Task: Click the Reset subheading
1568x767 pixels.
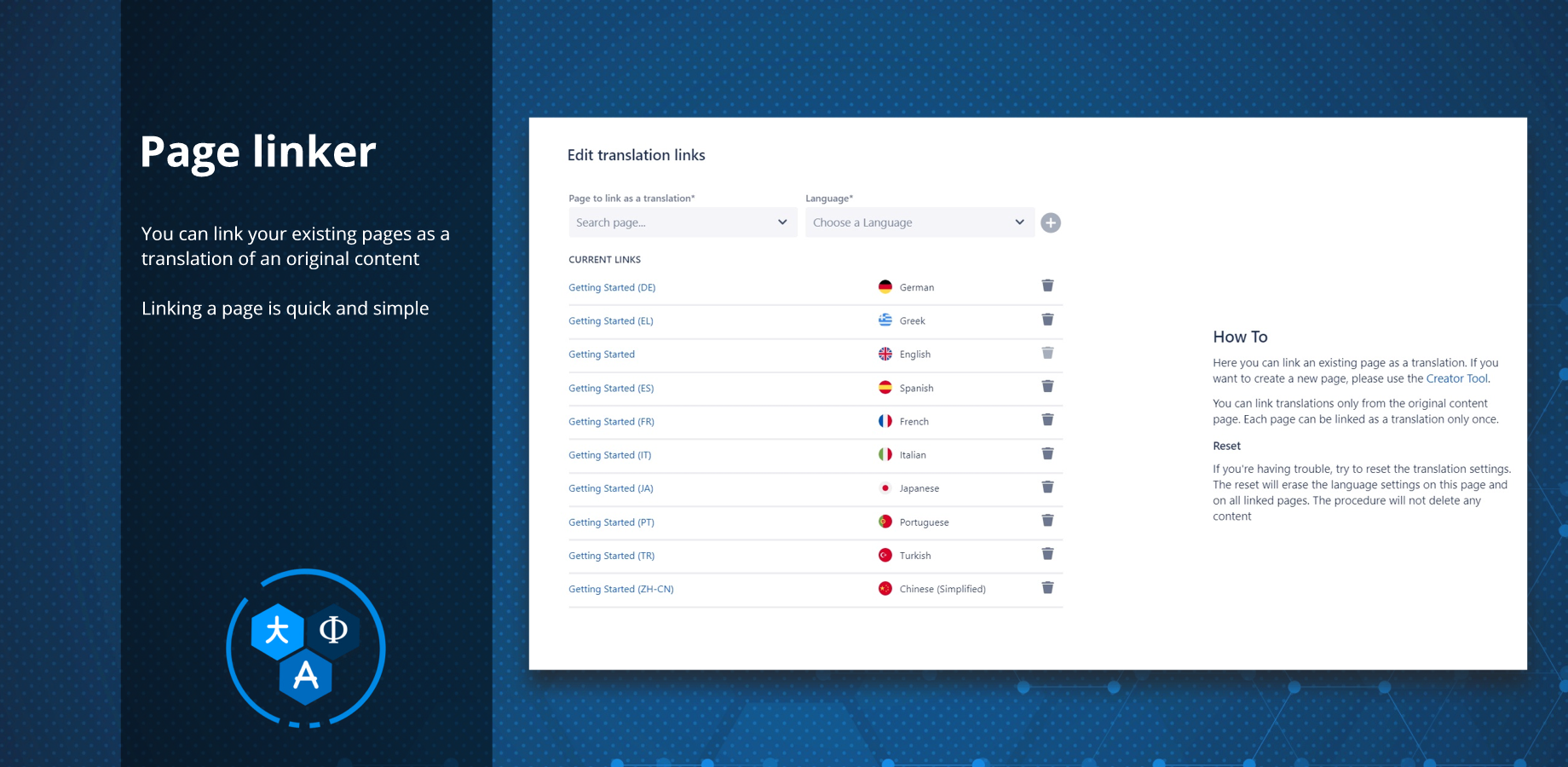Action: 1227,446
